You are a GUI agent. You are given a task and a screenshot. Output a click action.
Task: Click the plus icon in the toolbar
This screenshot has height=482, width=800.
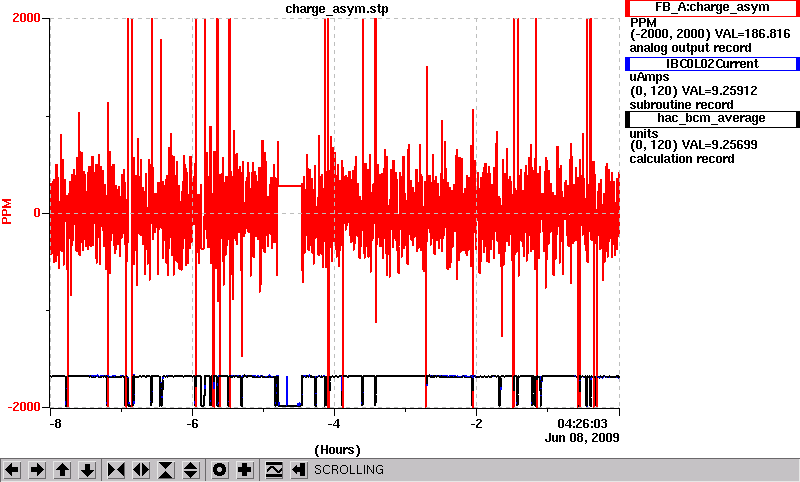click(x=245, y=470)
